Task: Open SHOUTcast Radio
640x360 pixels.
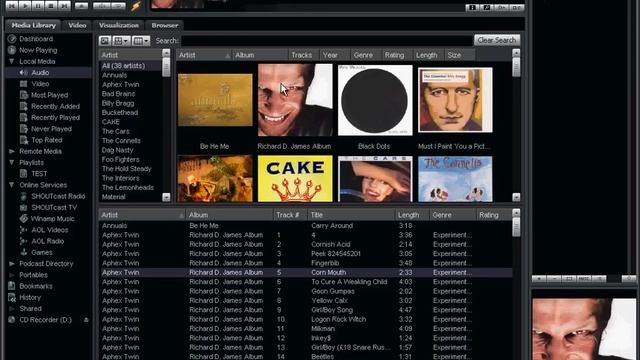Action: [x=58, y=196]
